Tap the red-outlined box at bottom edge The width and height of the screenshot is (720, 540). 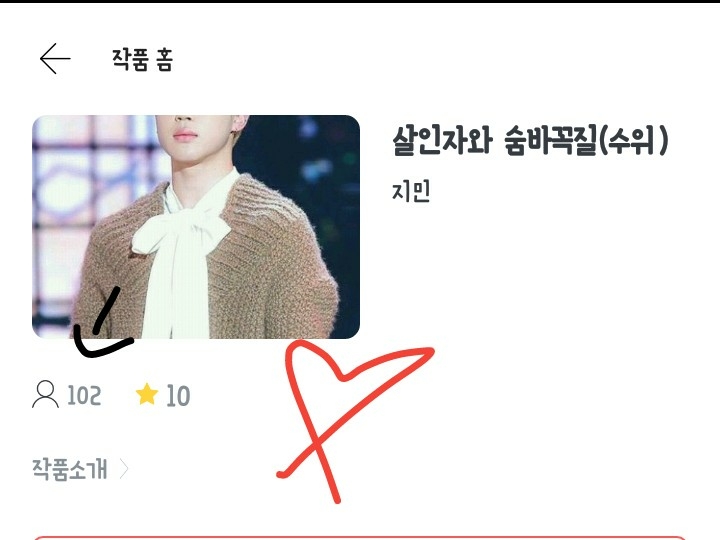[360, 537]
